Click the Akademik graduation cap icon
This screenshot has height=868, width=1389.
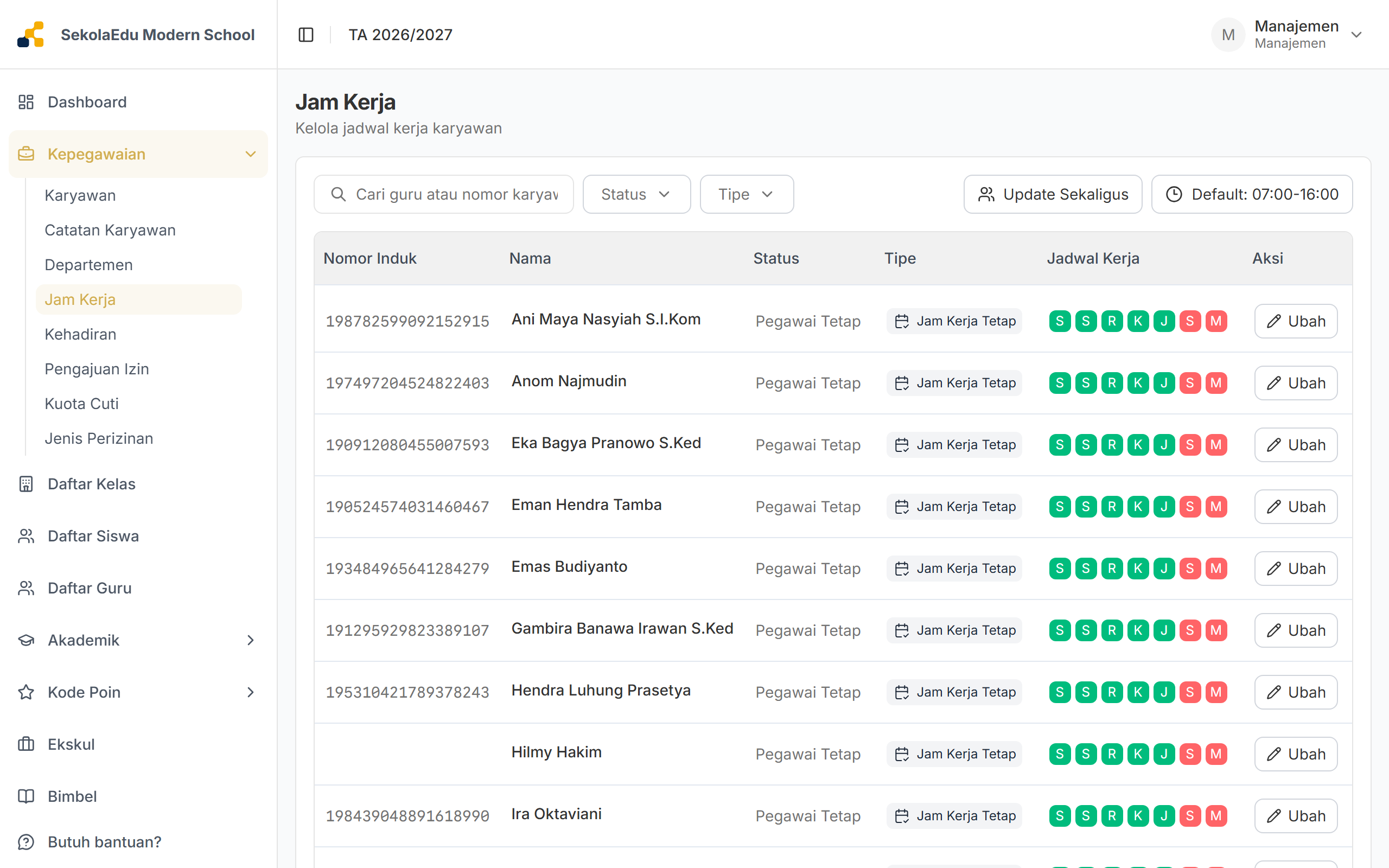26,640
